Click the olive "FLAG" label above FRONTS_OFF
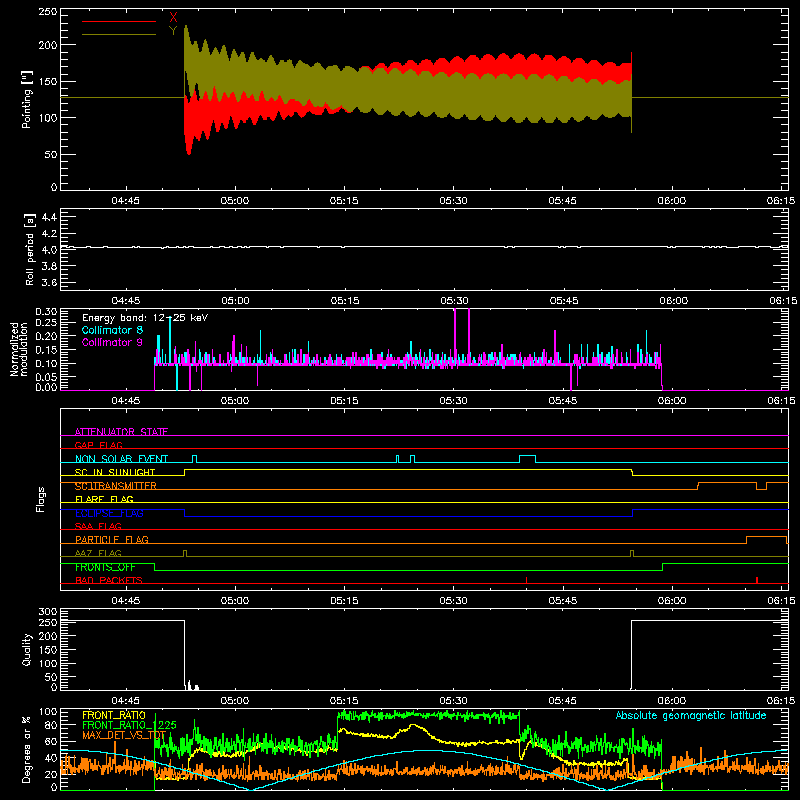The height and width of the screenshot is (800, 800). point(98,553)
